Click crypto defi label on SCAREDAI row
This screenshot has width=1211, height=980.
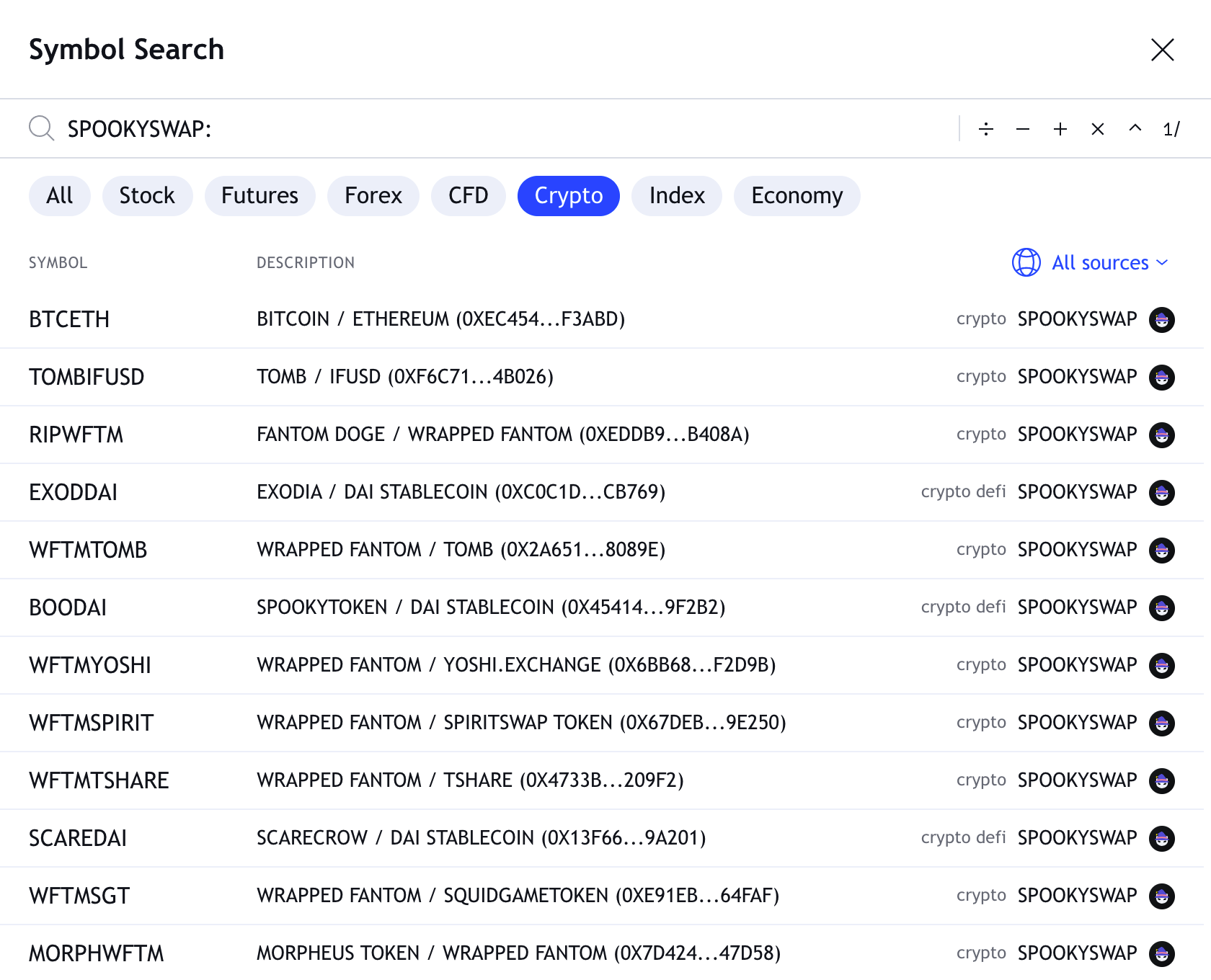pyautogui.click(x=963, y=838)
